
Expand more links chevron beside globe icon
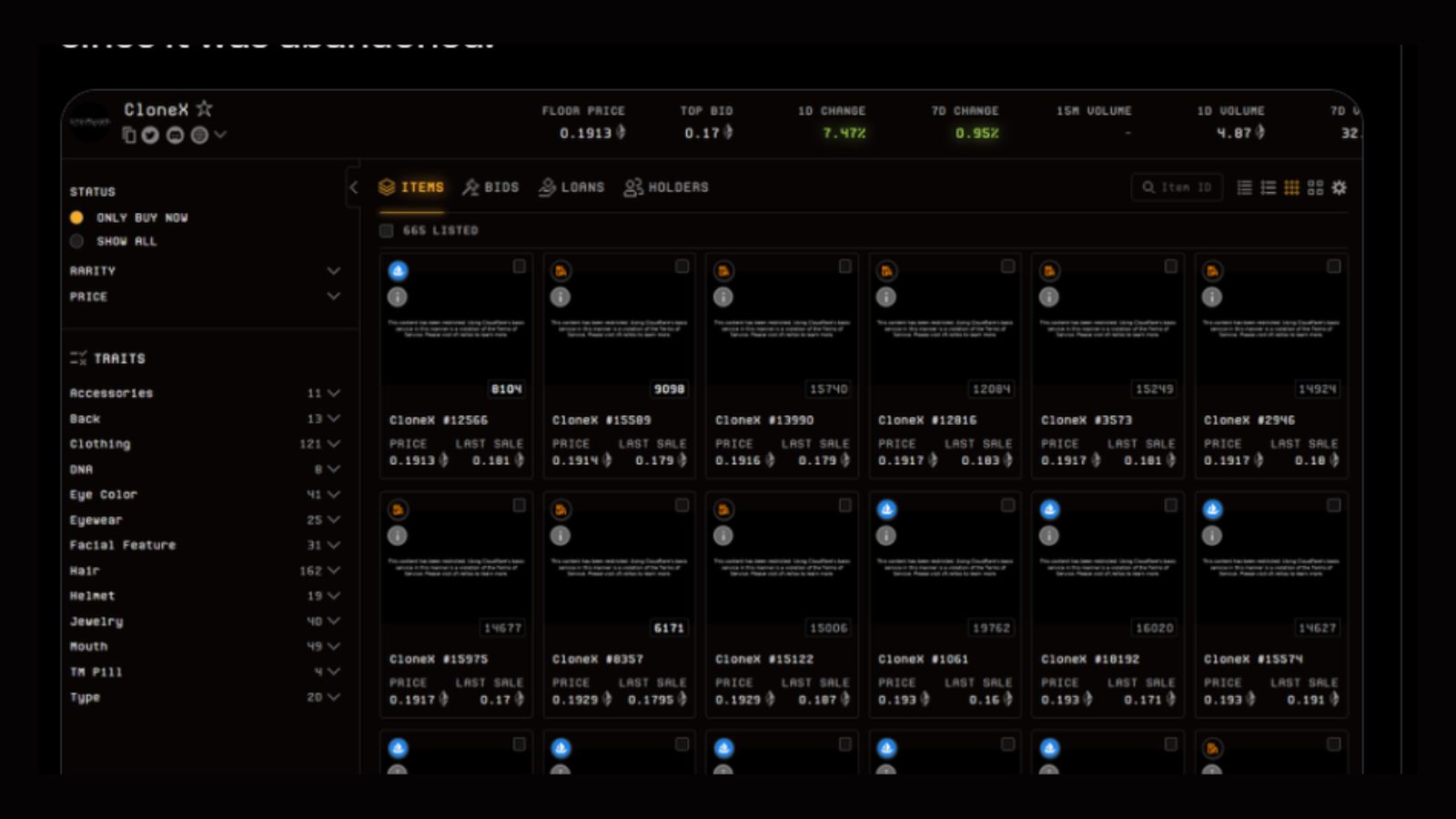(x=220, y=135)
